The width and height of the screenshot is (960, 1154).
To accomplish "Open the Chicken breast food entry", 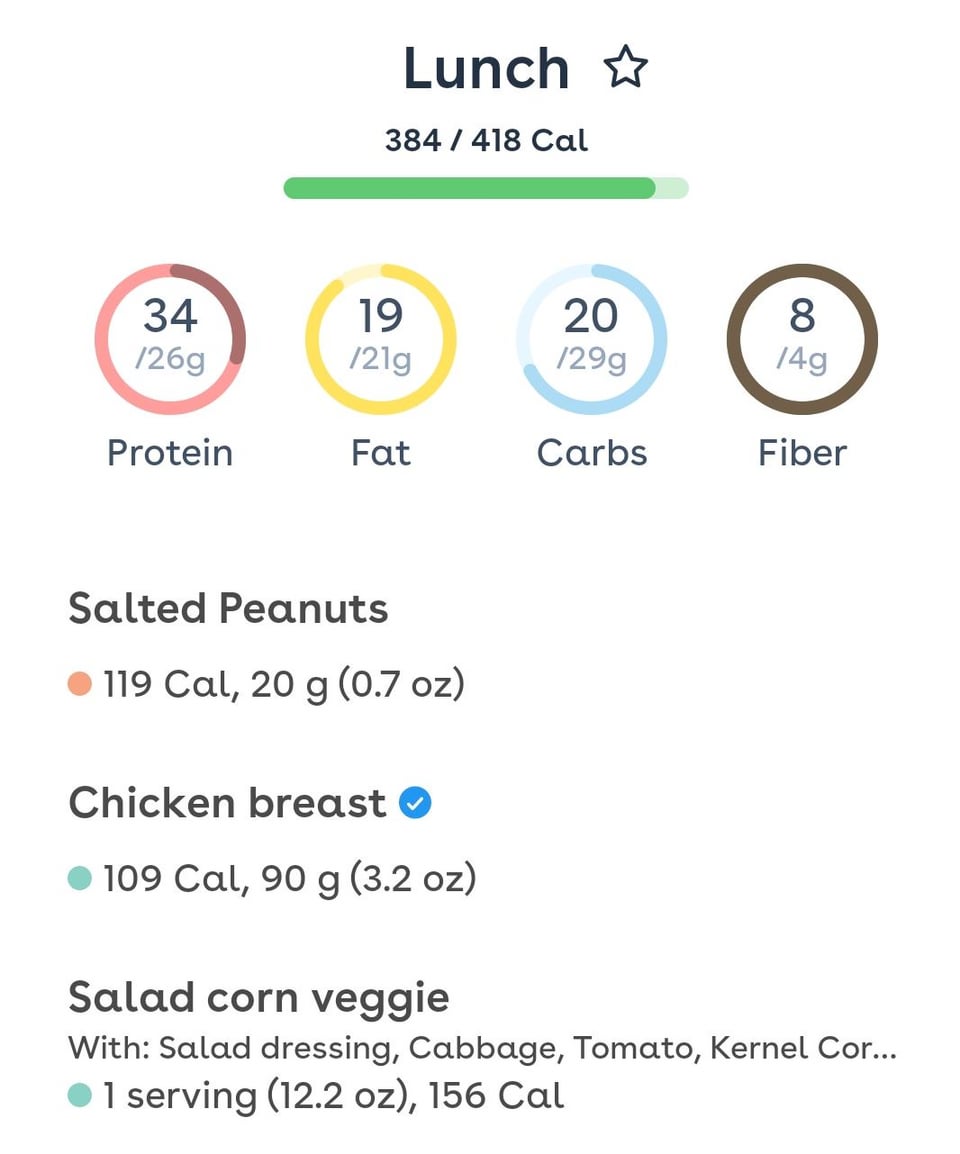I will [x=227, y=803].
